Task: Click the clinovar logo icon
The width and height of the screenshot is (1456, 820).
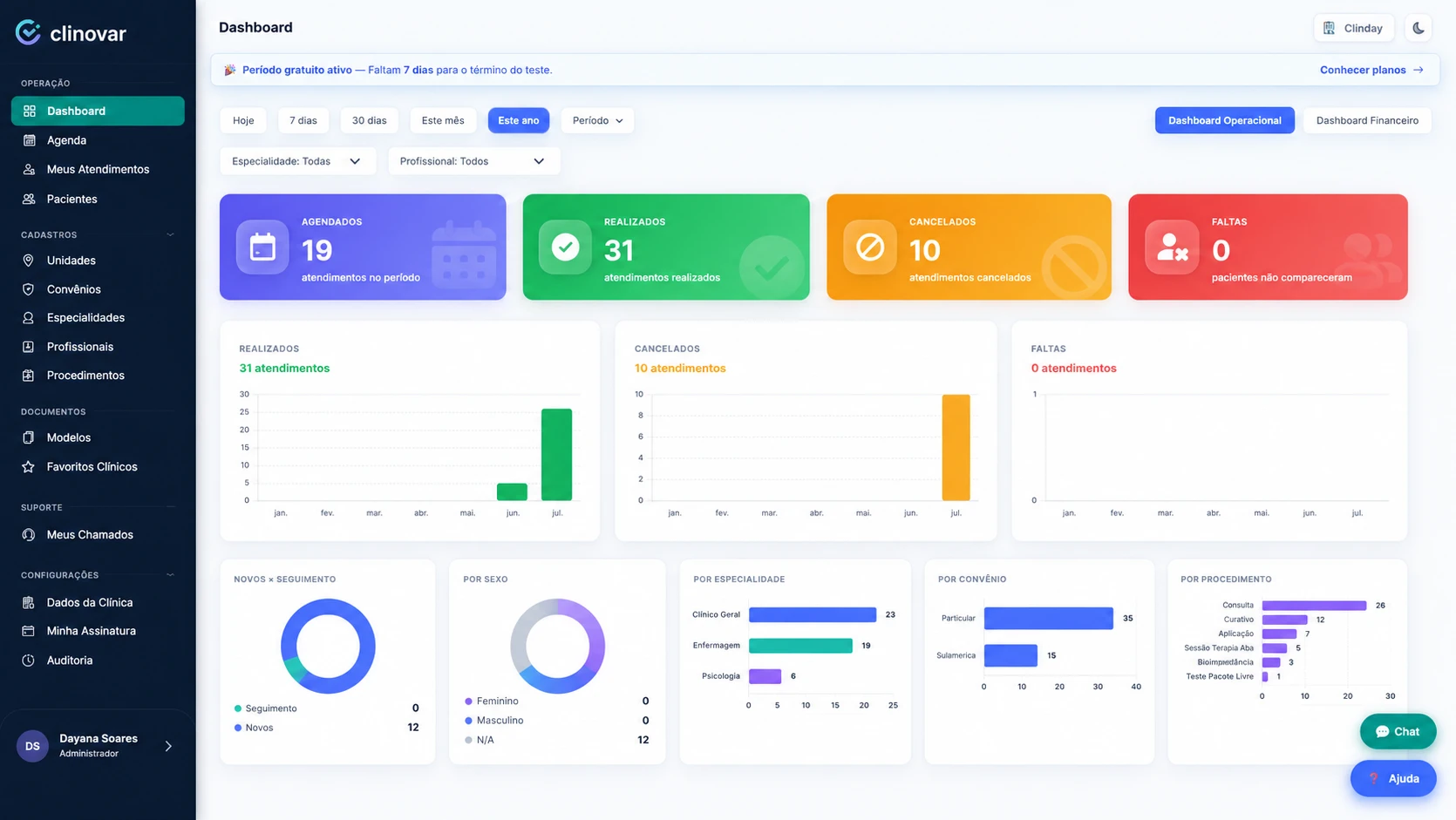Action: click(x=28, y=32)
